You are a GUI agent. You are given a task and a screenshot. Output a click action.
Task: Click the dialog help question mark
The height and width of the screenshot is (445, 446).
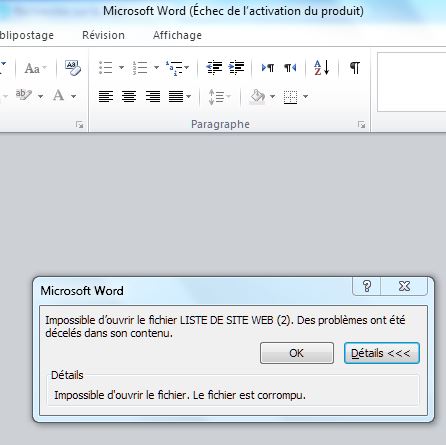[367, 286]
